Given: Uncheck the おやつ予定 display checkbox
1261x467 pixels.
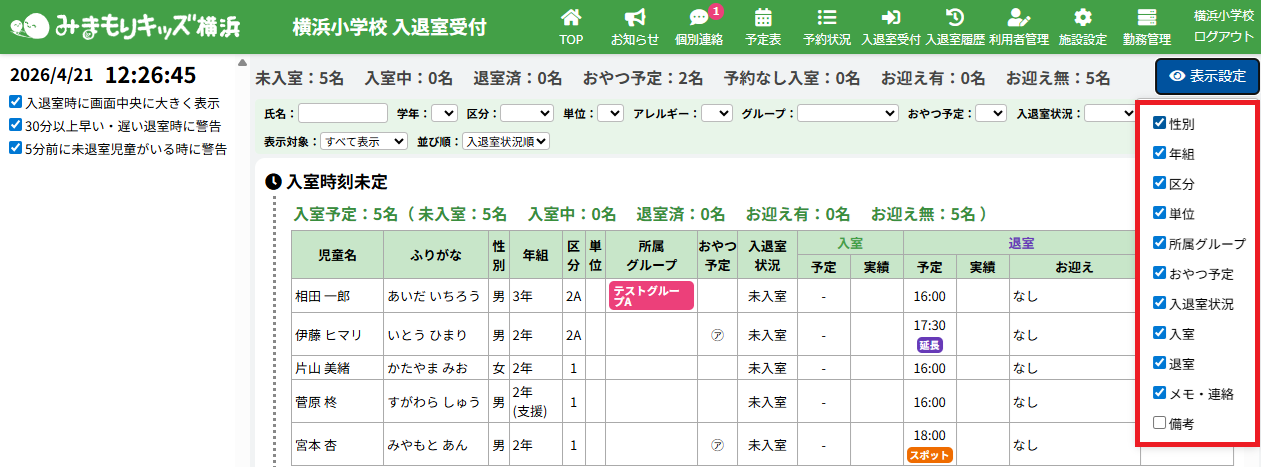Looking at the screenshot, I should (x=1160, y=273).
